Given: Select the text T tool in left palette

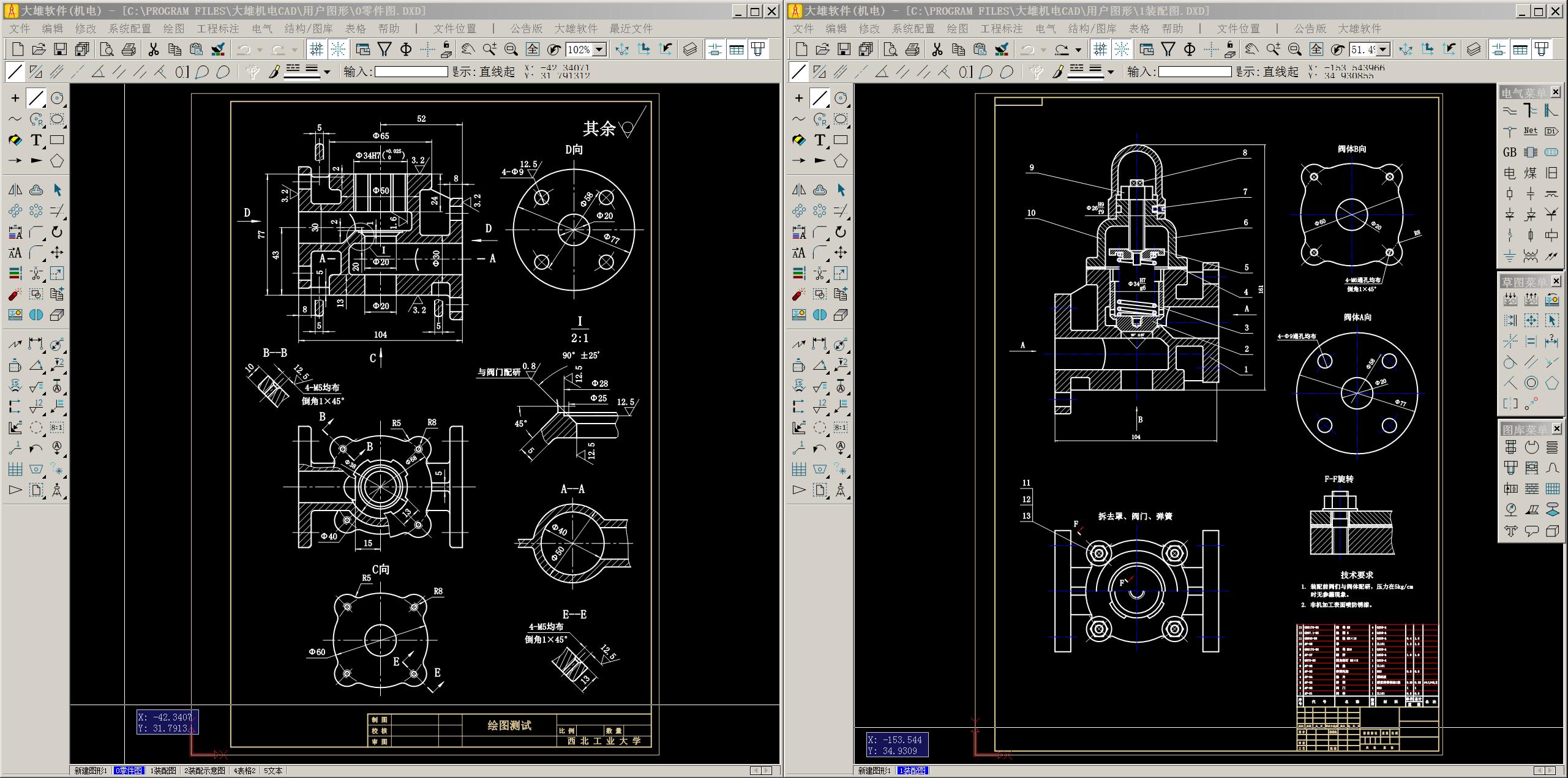Looking at the screenshot, I should pos(36,140).
